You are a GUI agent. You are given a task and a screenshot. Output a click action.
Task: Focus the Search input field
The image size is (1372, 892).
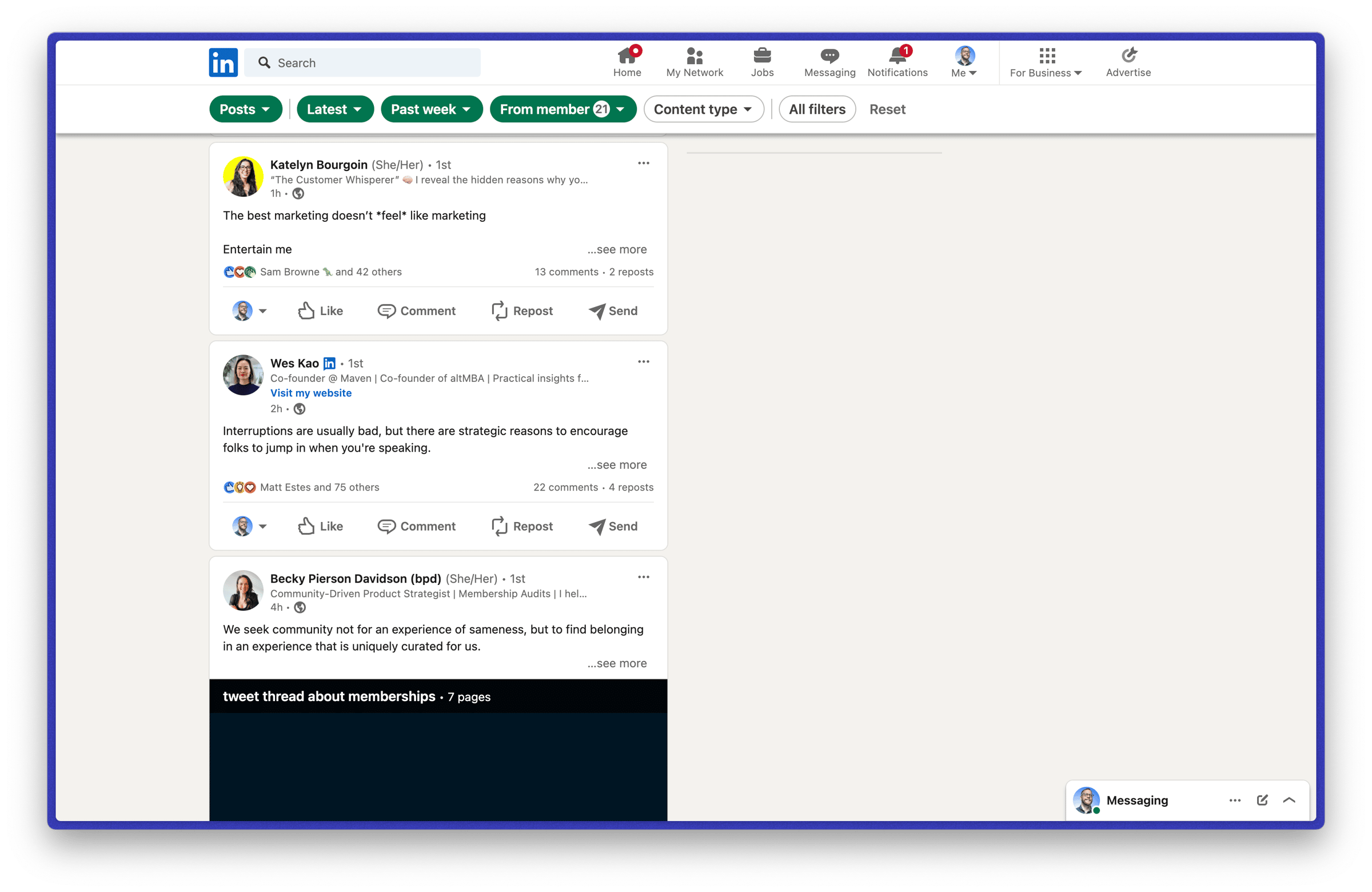[x=362, y=62]
